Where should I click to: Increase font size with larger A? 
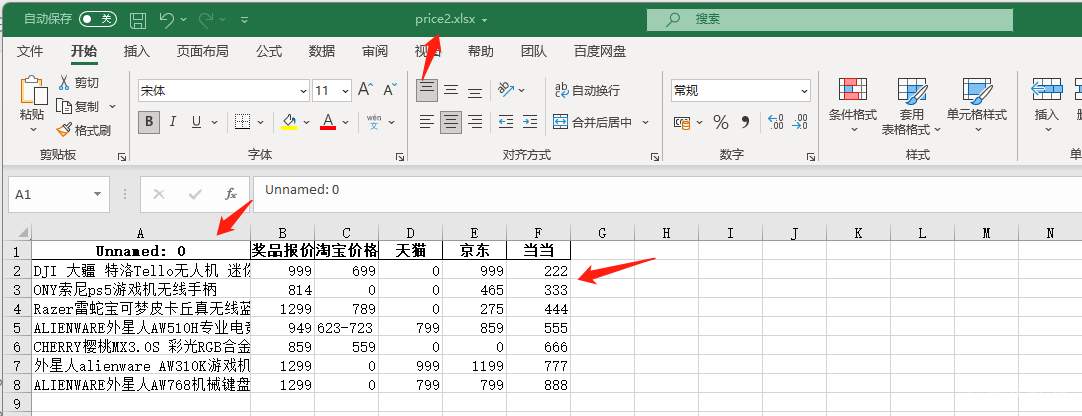coord(366,90)
